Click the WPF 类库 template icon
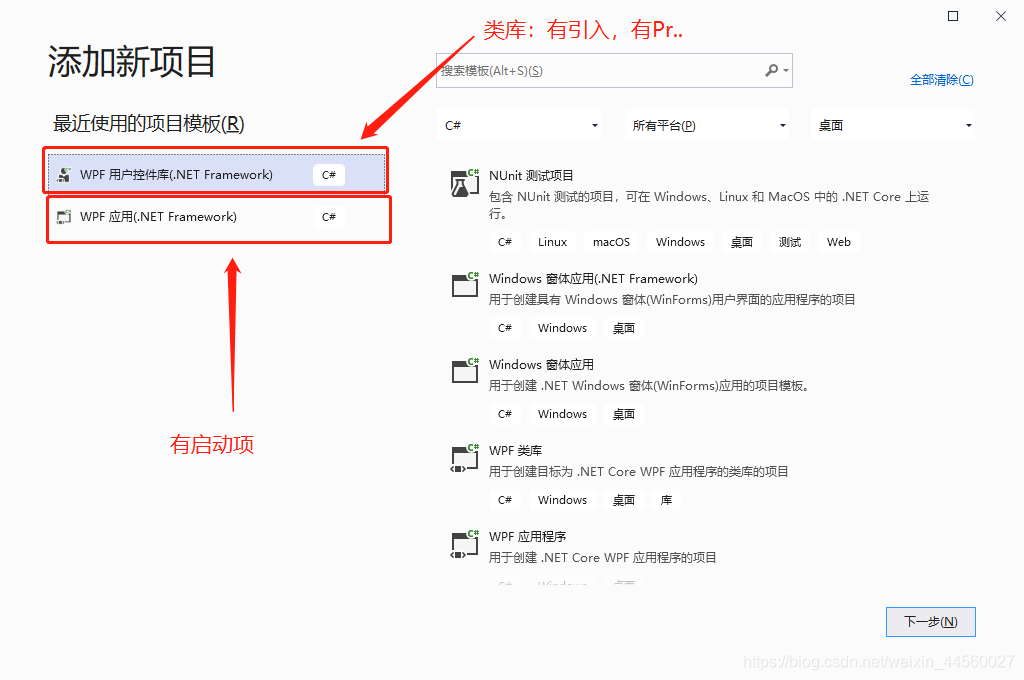This screenshot has width=1024, height=680. click(465, 457)
